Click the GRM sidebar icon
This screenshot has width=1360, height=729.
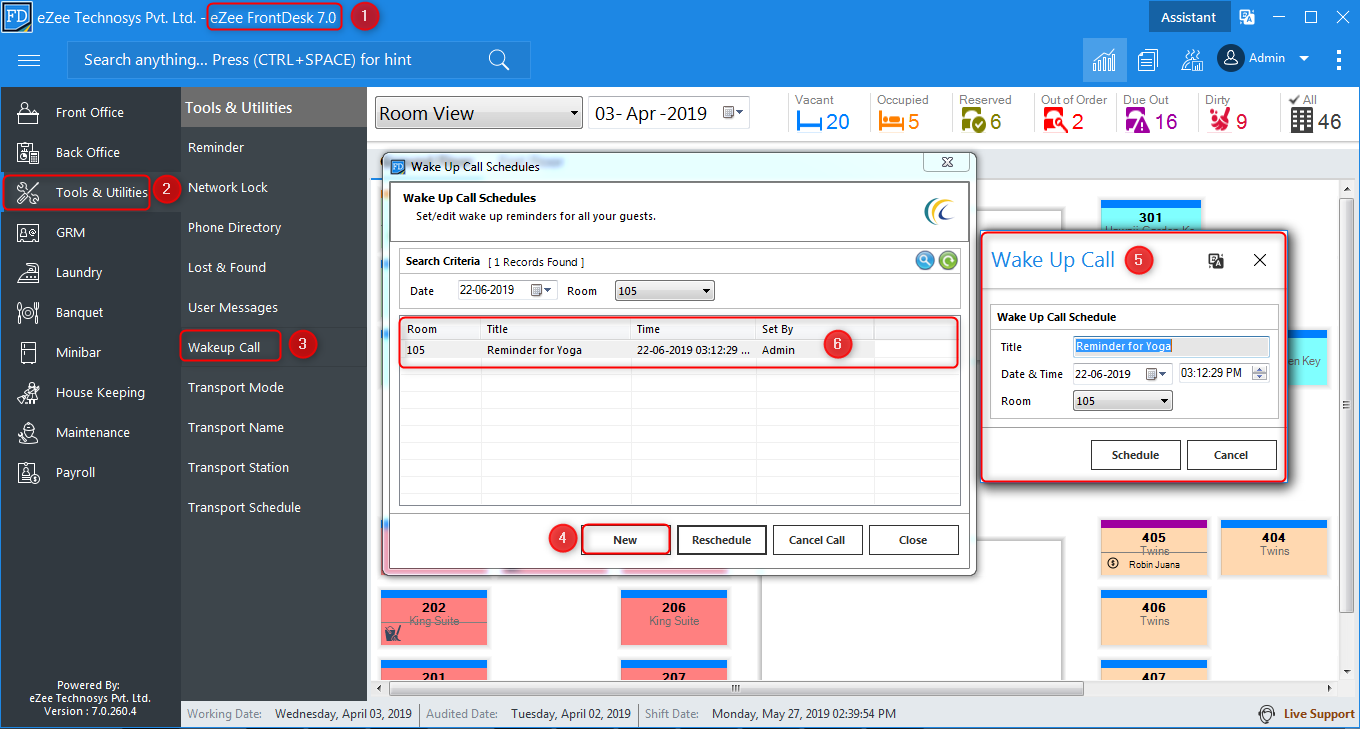point(28,232)
